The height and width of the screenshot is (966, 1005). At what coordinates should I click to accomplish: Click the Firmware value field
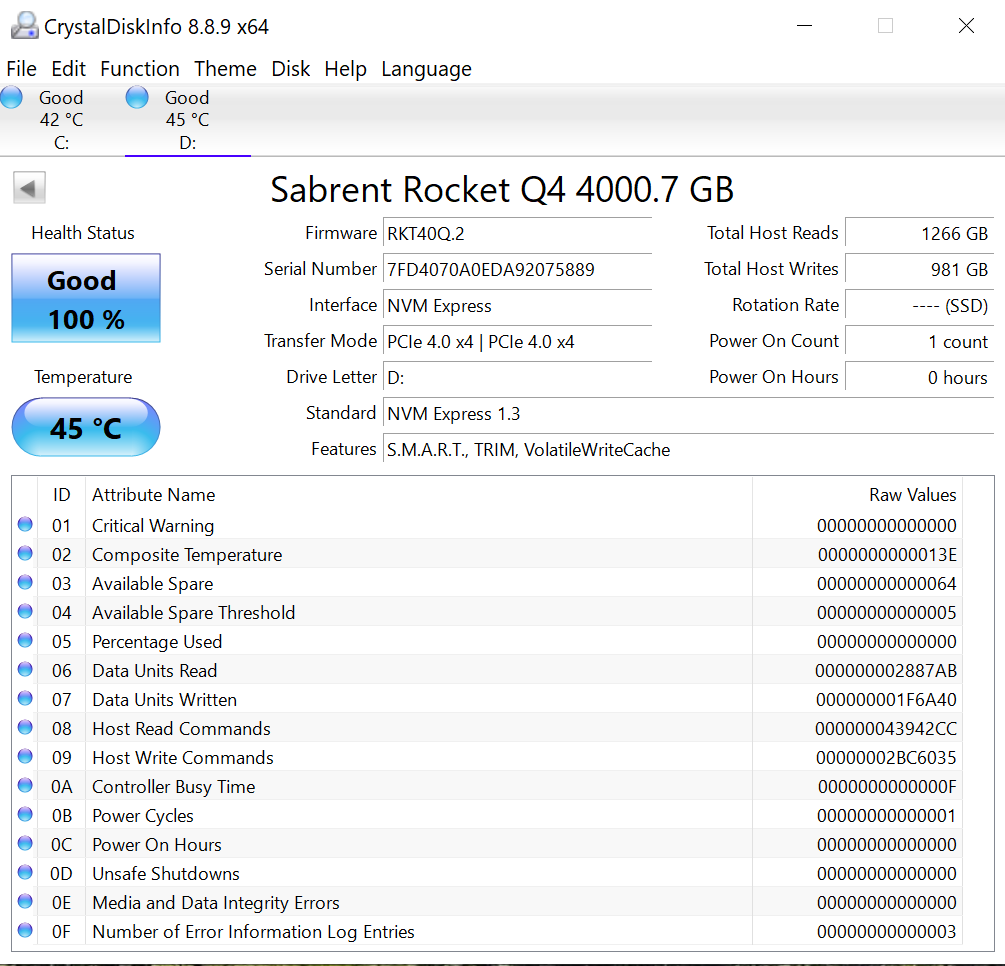point(517,233)
